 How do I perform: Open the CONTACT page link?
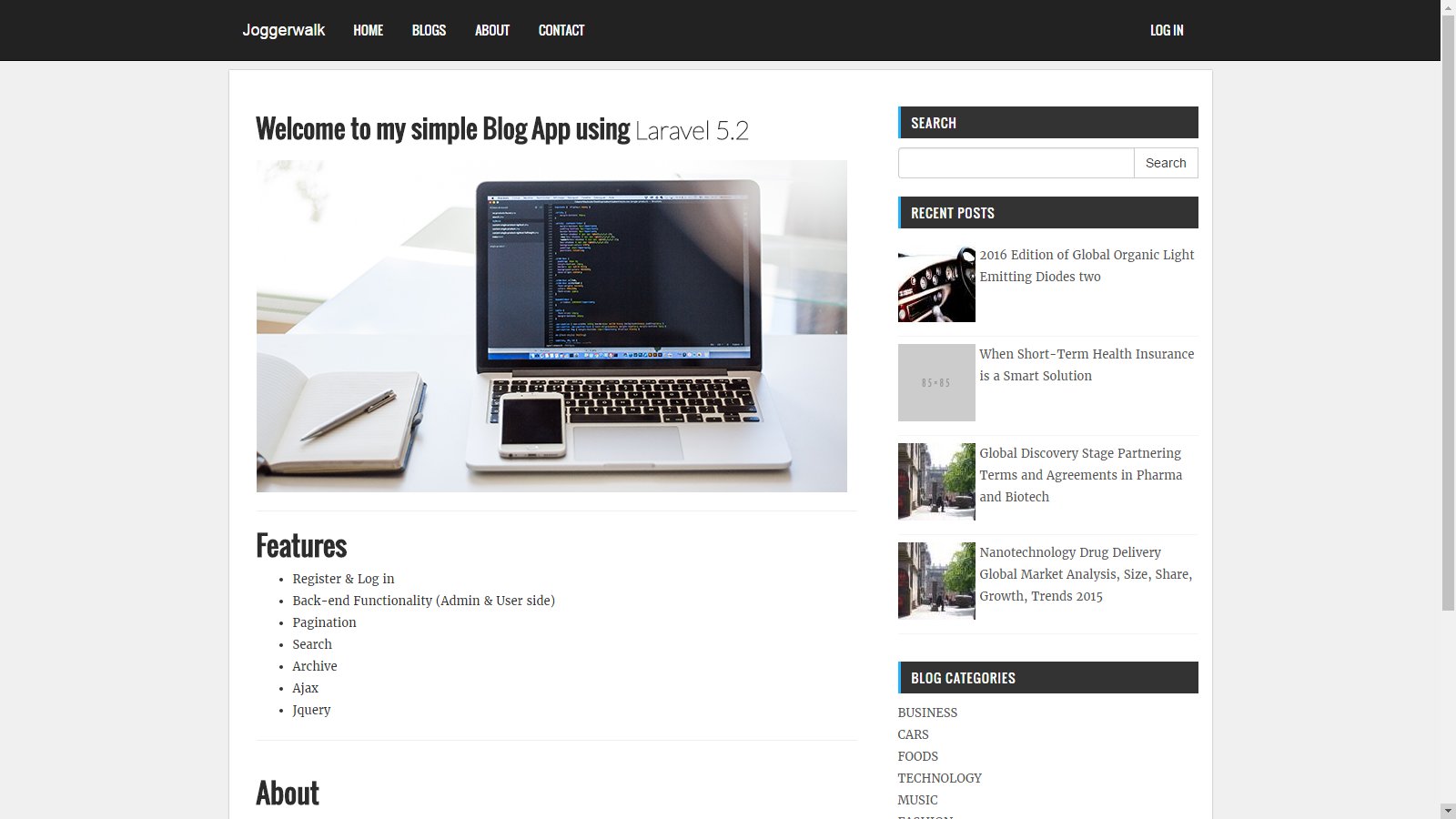[561, 30]
